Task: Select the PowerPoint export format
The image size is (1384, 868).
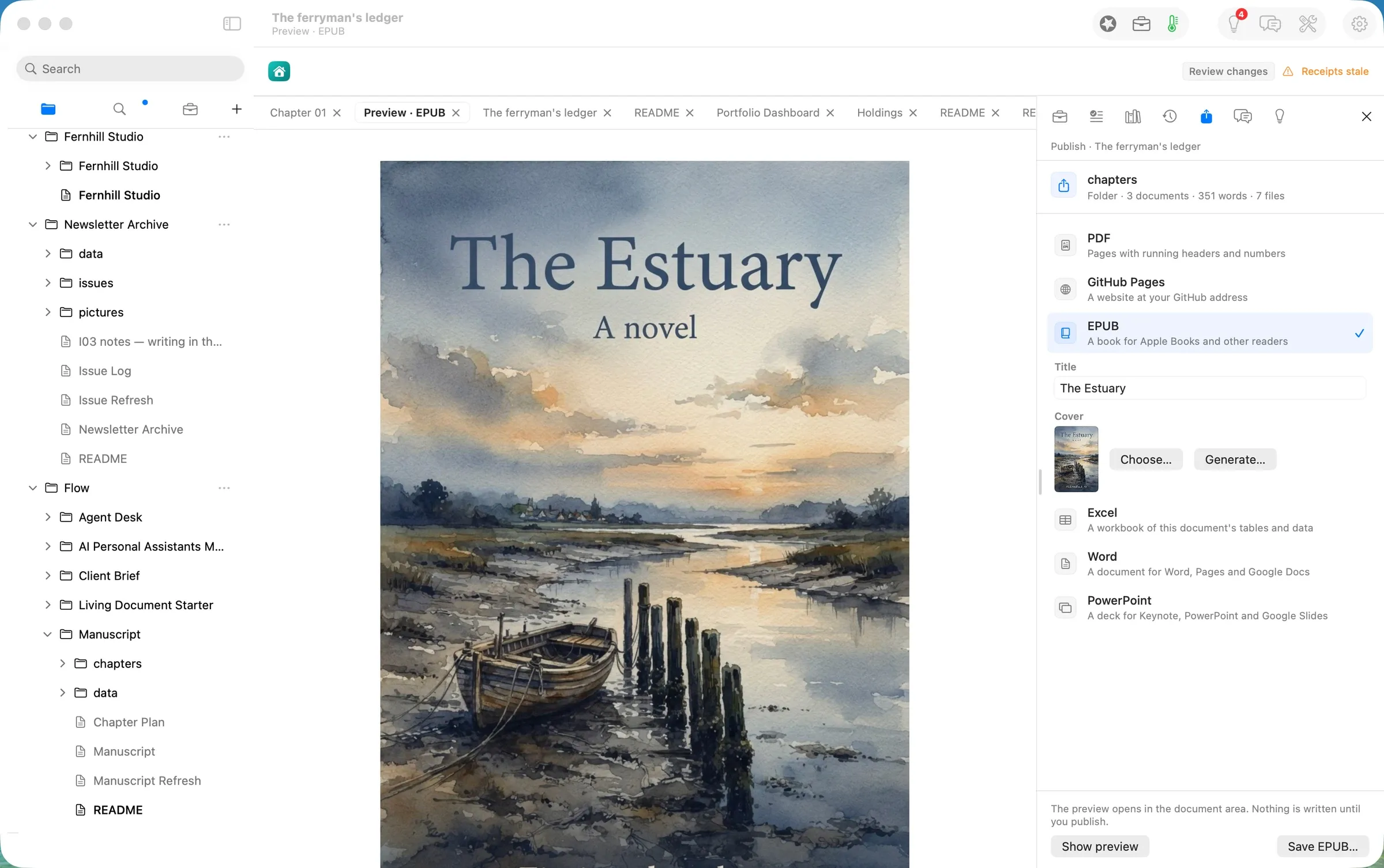Action: (x=1210, y=607)
